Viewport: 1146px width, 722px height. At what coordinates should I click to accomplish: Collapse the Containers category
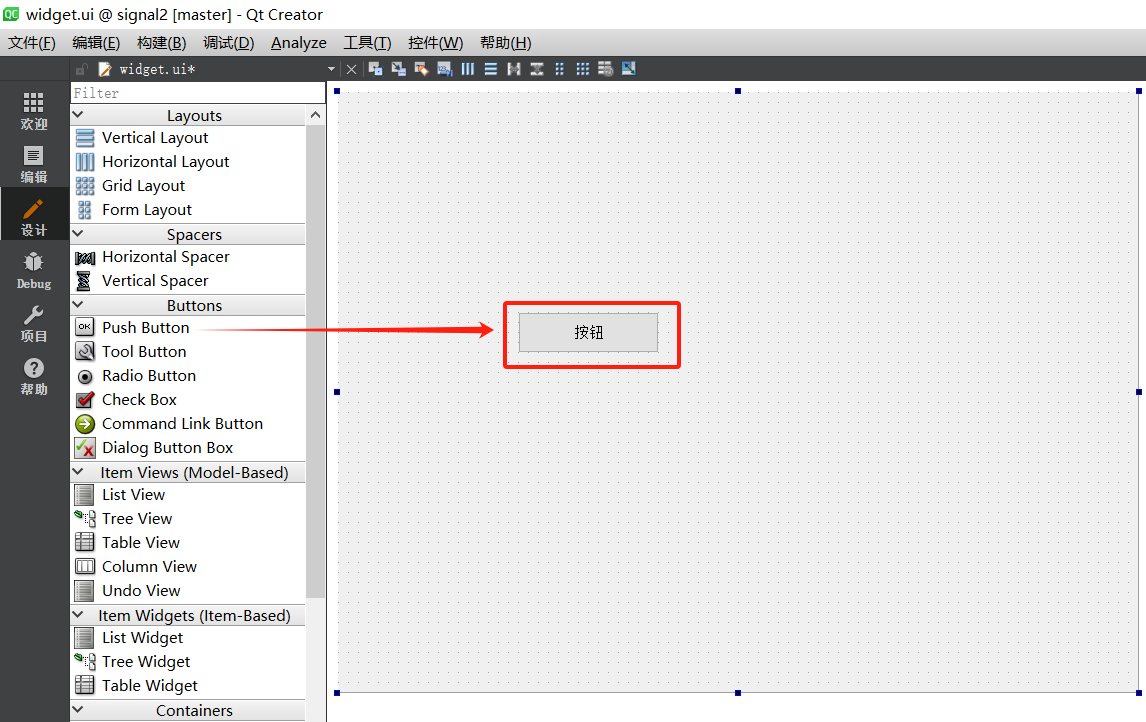click(x=78, y=710)
